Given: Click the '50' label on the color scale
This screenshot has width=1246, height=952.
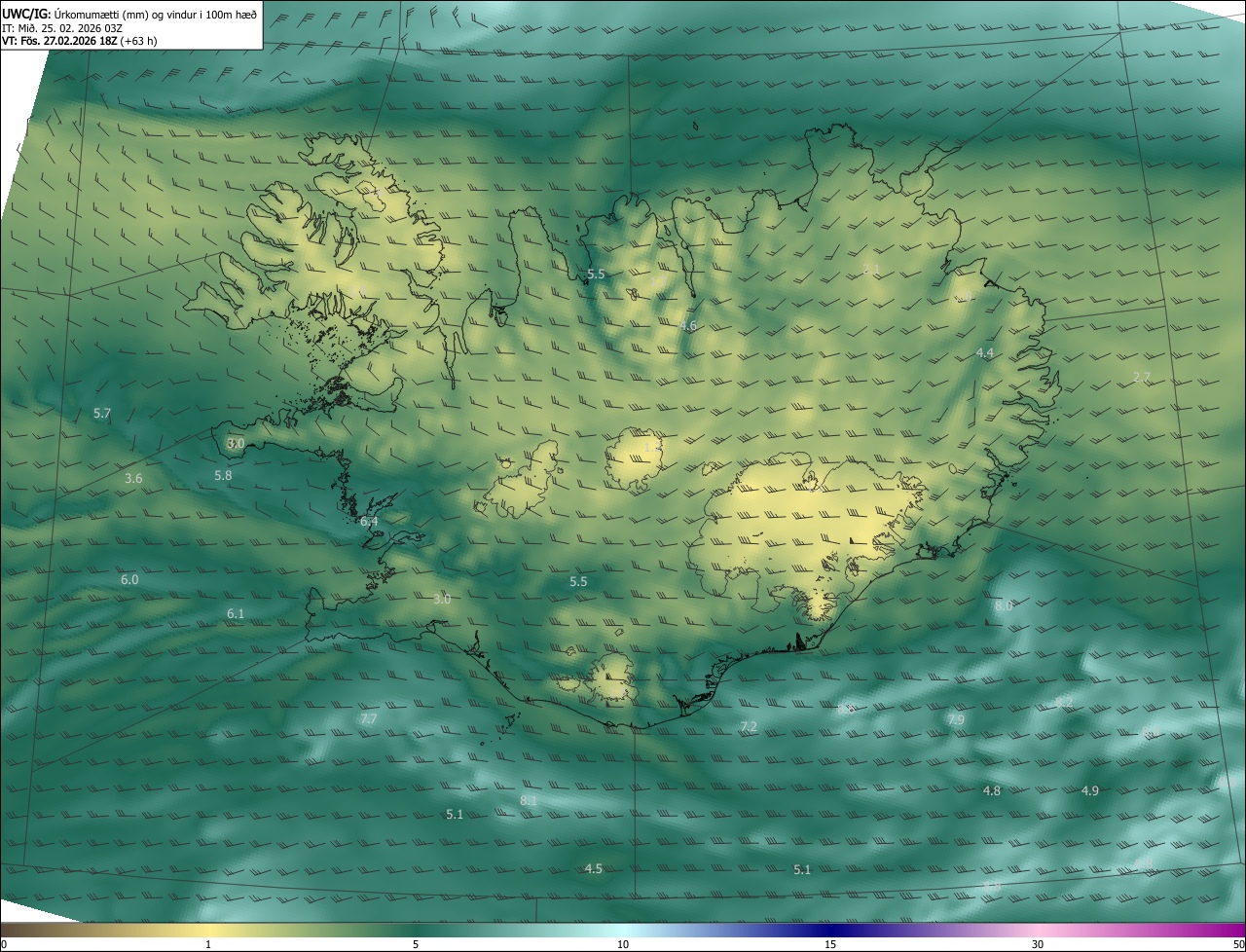Looking at the screenshot, I should coord(1237,945).
